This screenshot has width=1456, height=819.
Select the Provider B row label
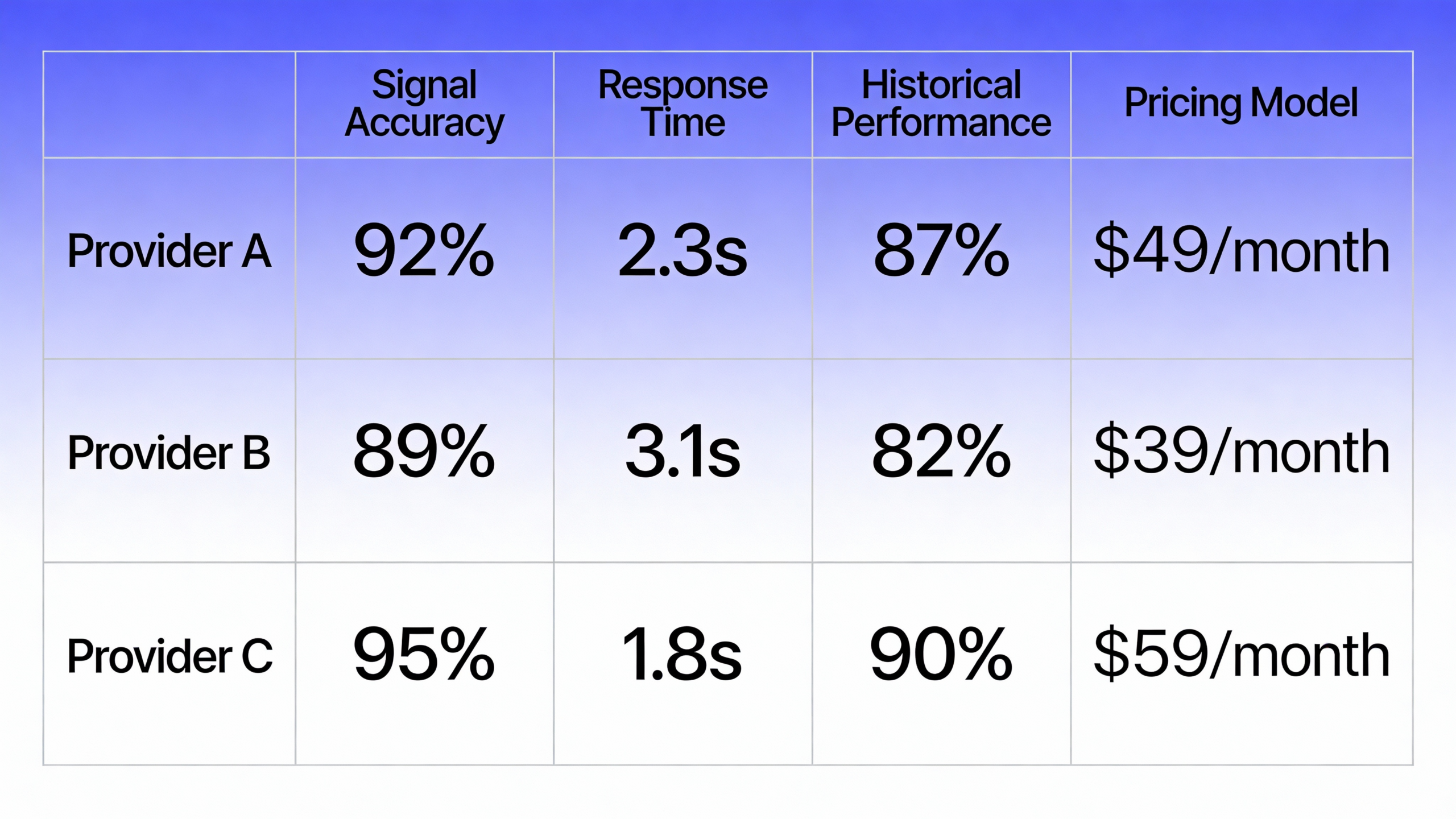pos(169,453)
